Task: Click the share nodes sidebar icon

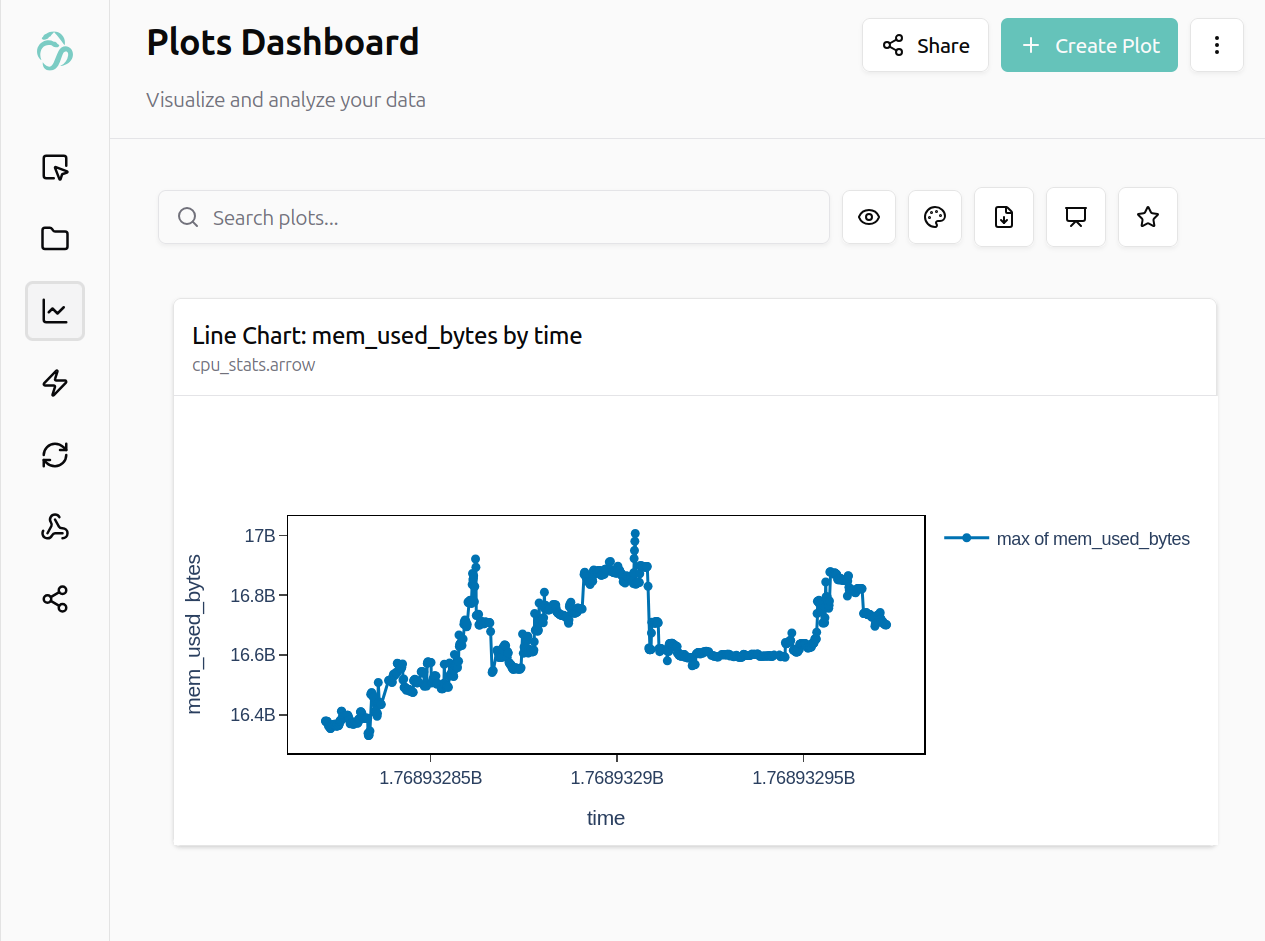Action: pyautogui.click(x=55, y=600)
